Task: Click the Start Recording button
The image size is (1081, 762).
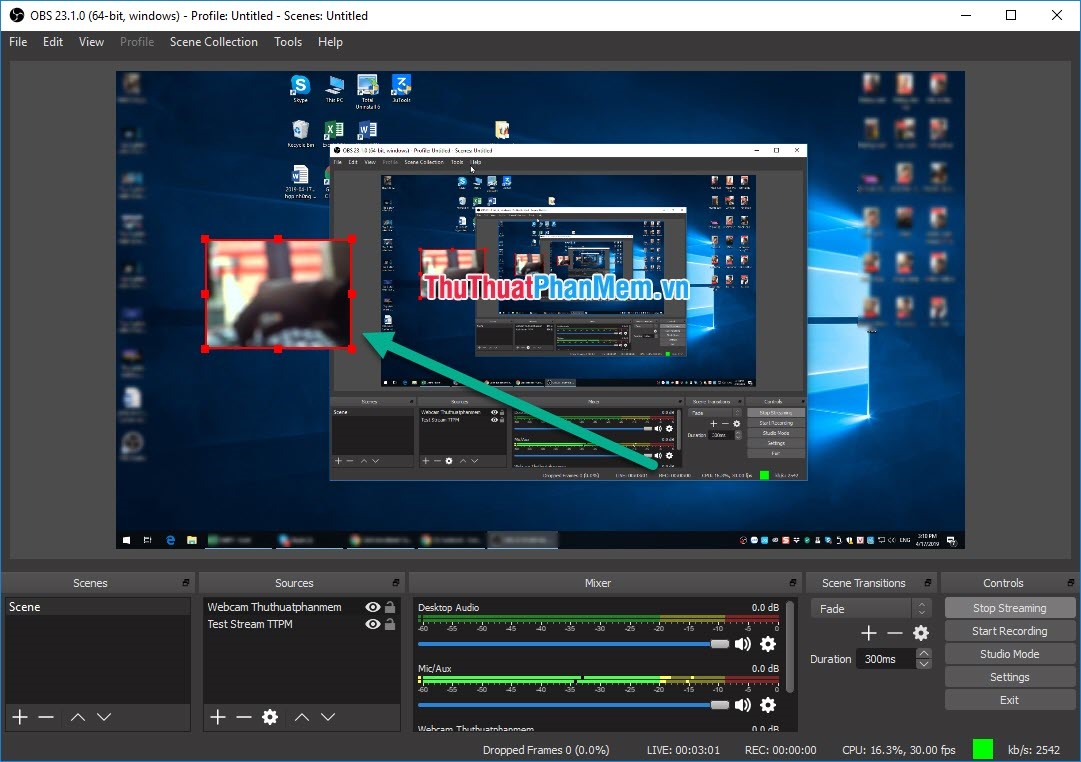Action: pyautogui.click(x=1009, y=630)
